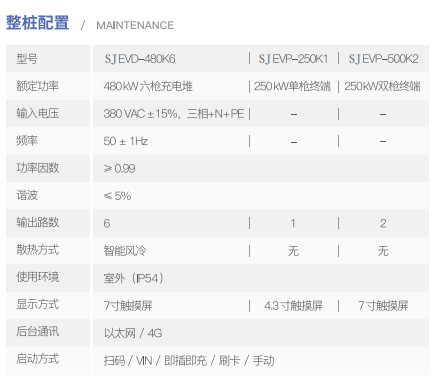Click the 50 ± 1Hz frequency value
The width and height of the screenshot is (438, 384).
126,141
